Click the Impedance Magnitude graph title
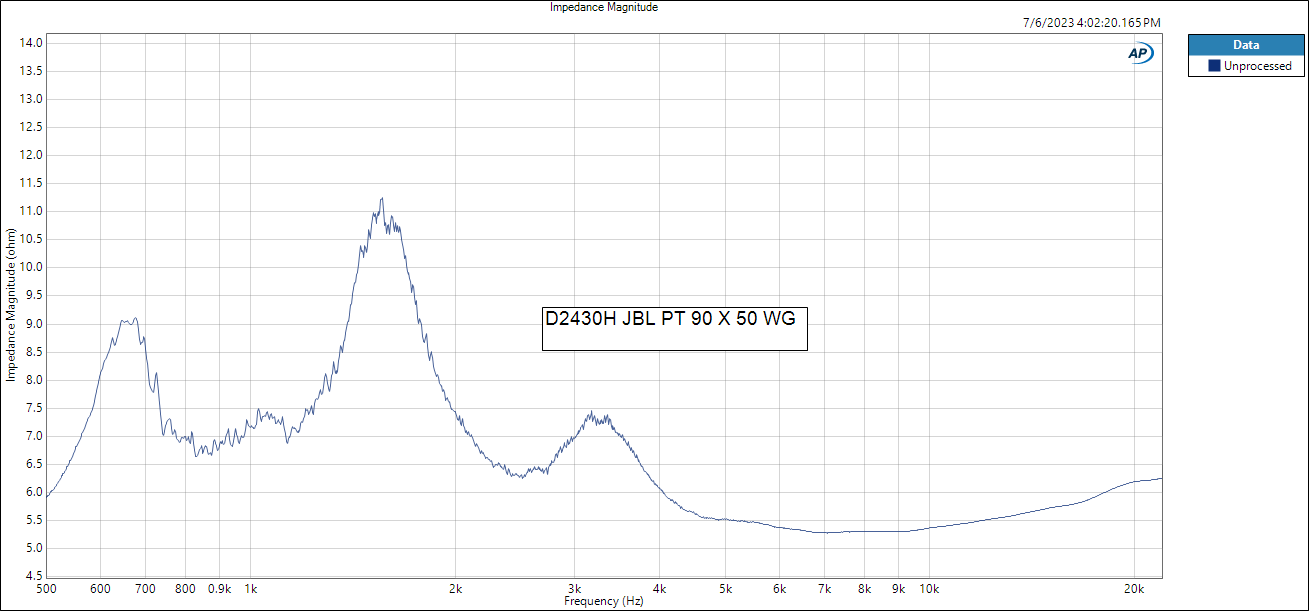 (x=604, y=7)
